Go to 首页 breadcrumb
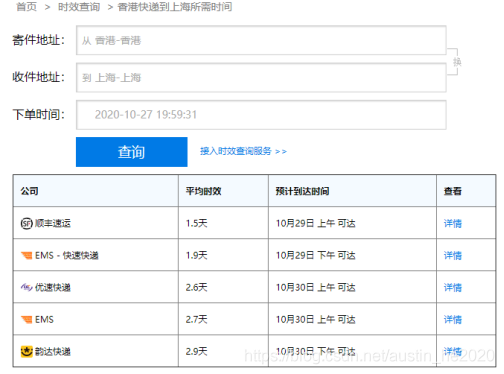 click(x=26, y=7)
